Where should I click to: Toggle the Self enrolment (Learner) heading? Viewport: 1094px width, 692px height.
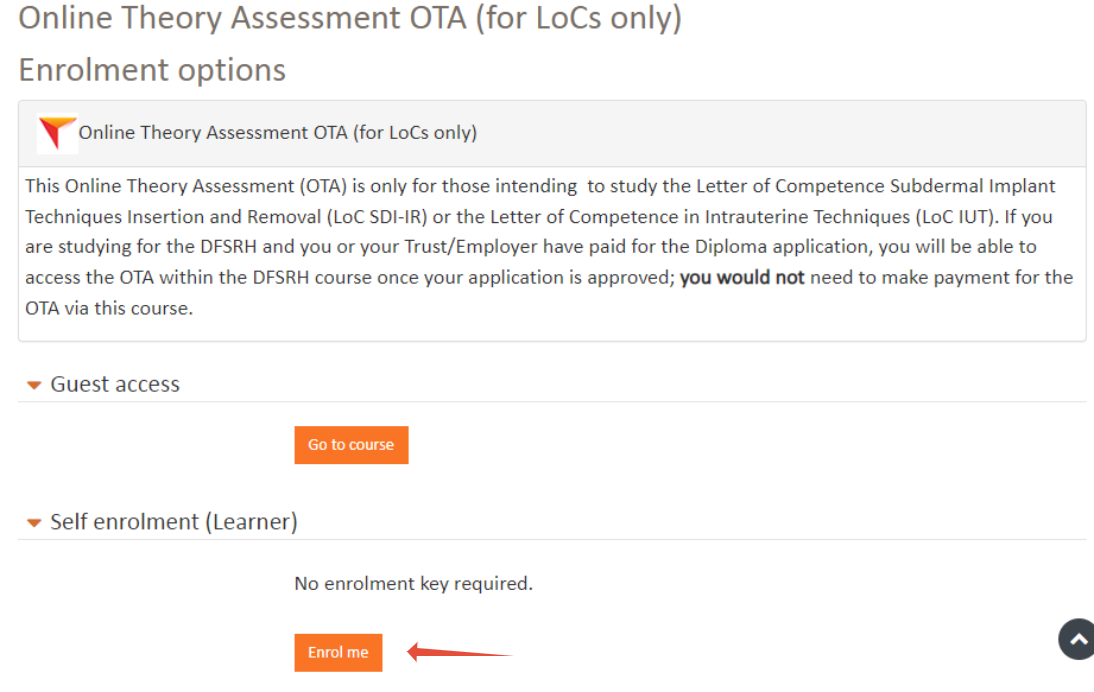tap(174, 522)
